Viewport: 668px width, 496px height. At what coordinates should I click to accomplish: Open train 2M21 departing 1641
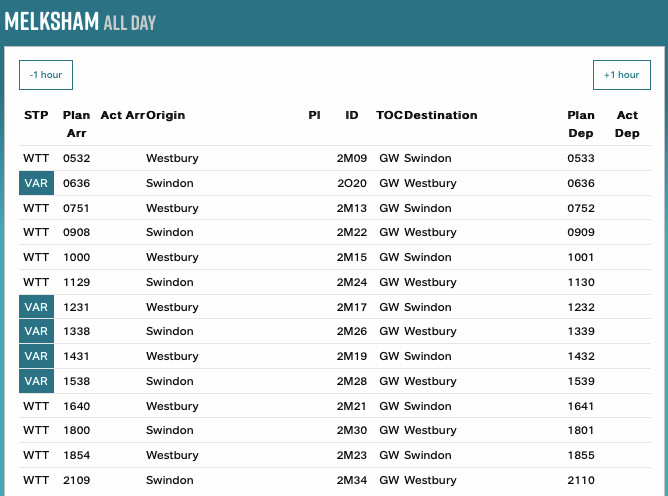point(352,406)
